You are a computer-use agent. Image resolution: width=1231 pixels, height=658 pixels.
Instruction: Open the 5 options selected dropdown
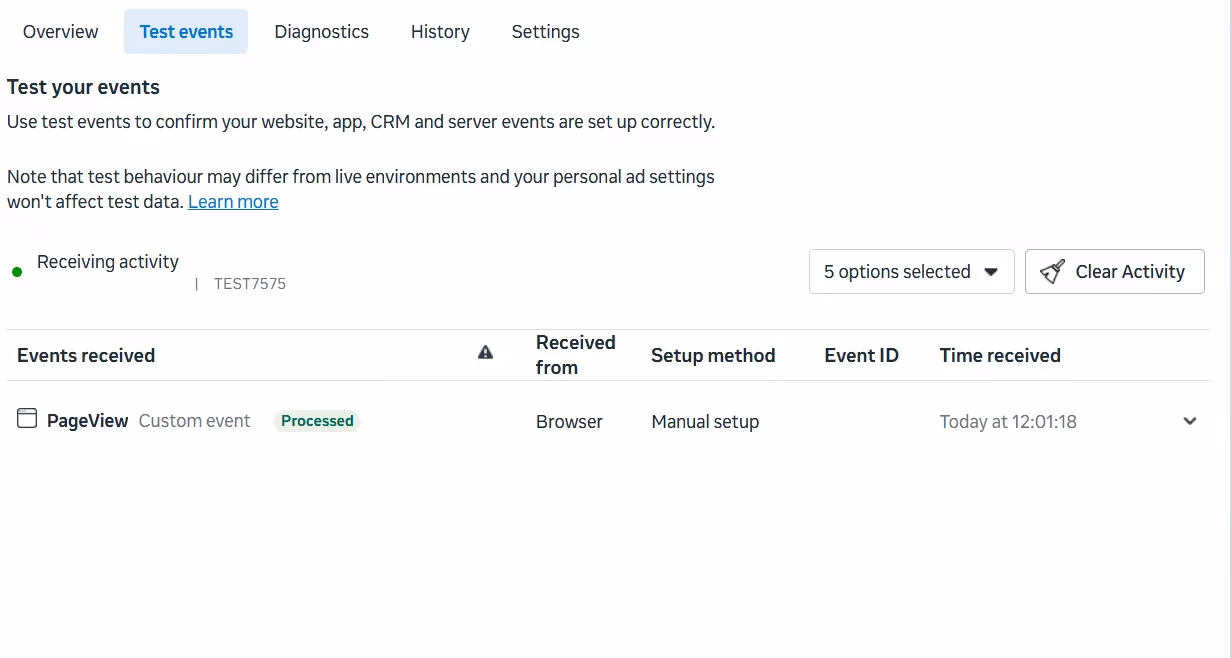click(x=911, y=272)
